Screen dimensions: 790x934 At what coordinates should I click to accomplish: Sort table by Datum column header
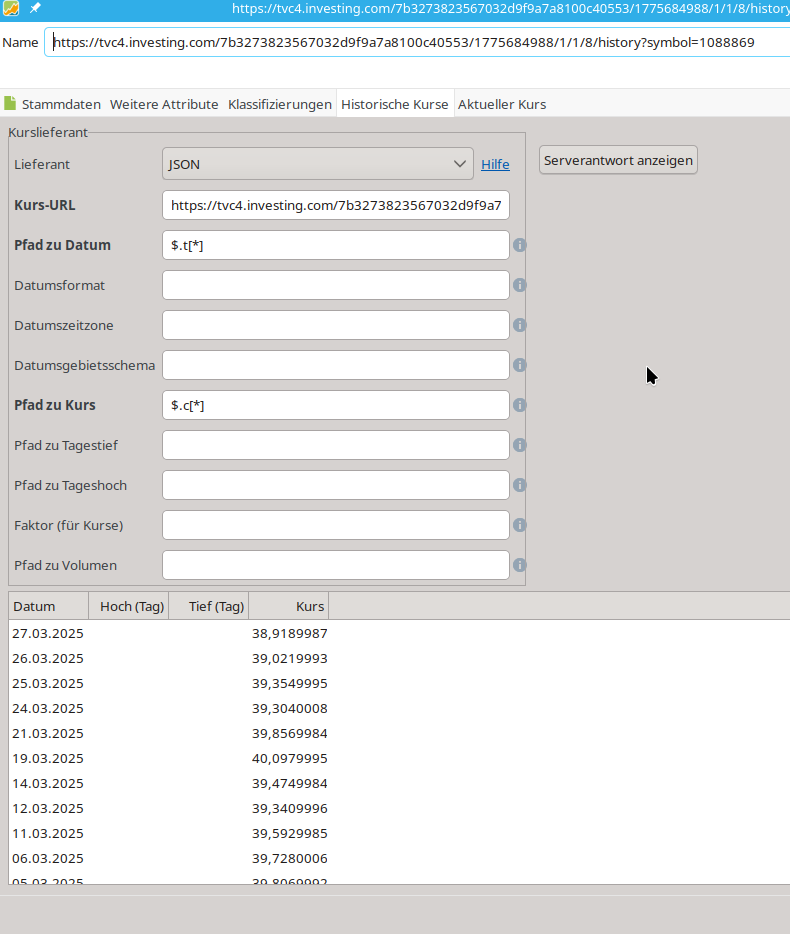pyautogui.click(x=48, y=606)
